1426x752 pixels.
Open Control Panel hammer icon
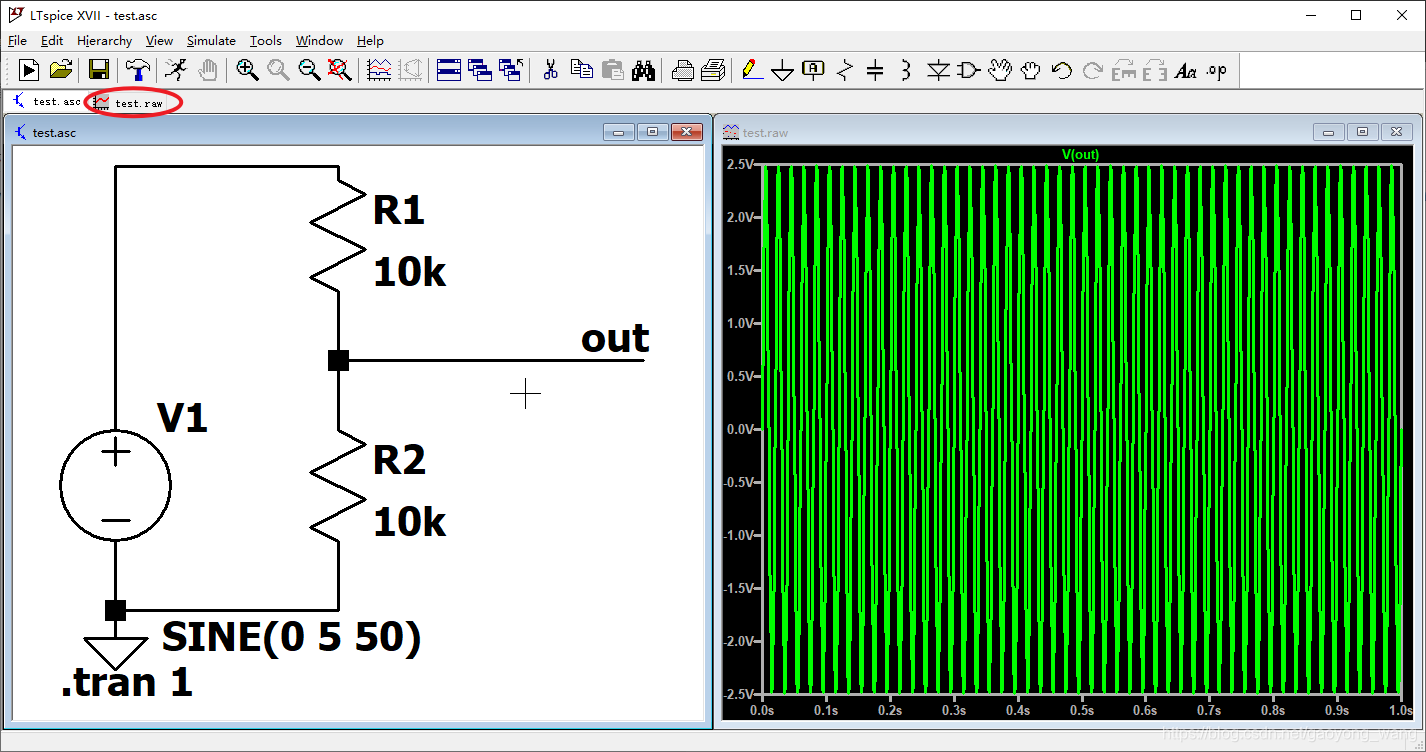(137, 70)
